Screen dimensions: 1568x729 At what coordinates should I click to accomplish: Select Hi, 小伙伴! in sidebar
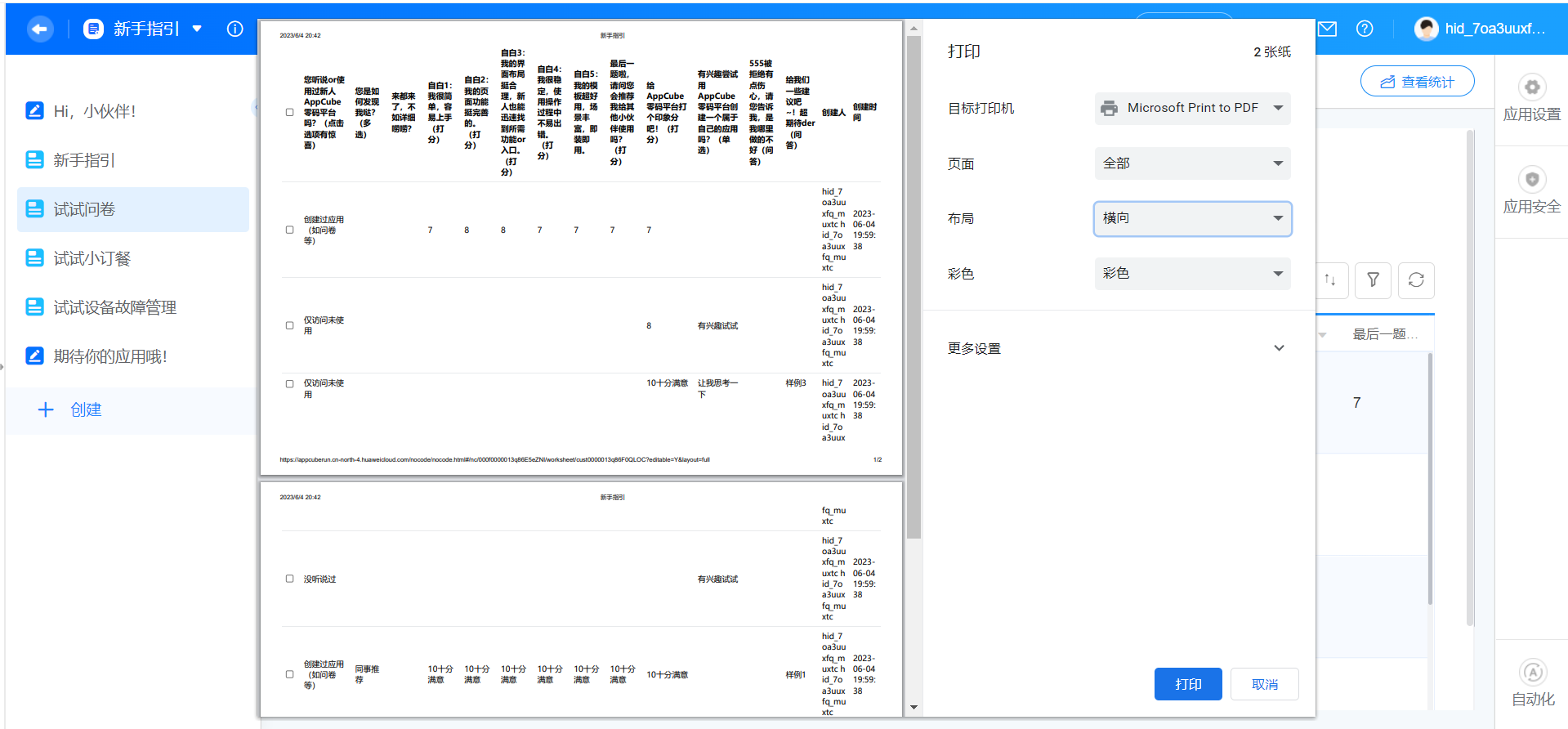coord(133,111)
